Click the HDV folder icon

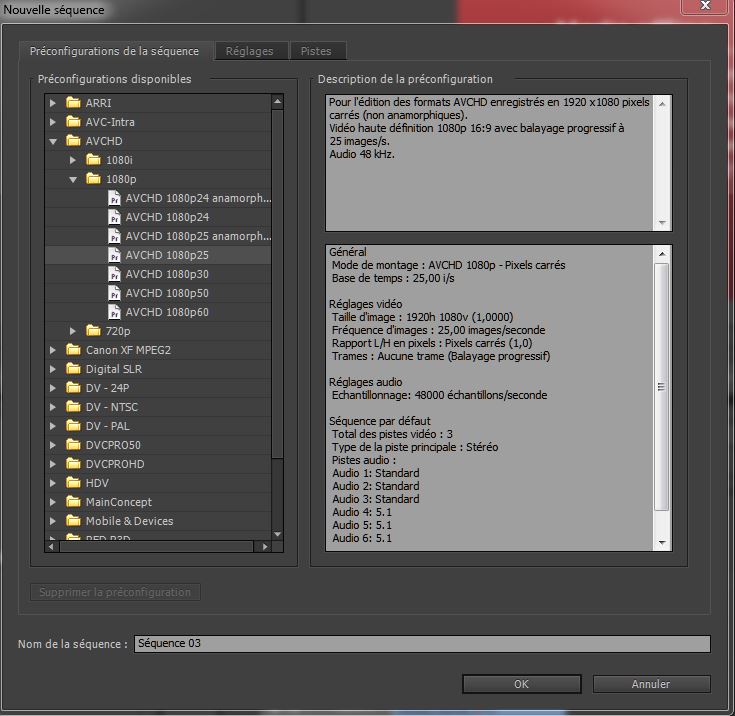pyautogui.click(x=73, y=482)
